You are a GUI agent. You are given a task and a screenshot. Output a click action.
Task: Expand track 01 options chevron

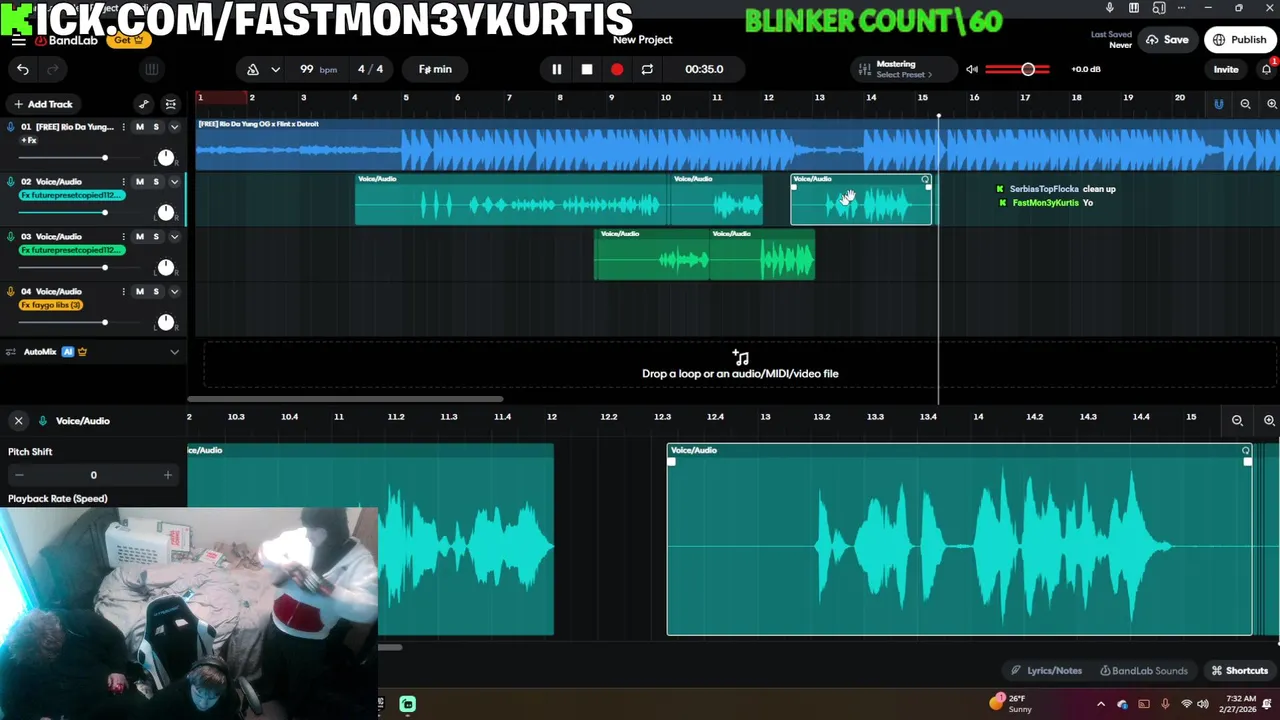click(x=174, y=127)
